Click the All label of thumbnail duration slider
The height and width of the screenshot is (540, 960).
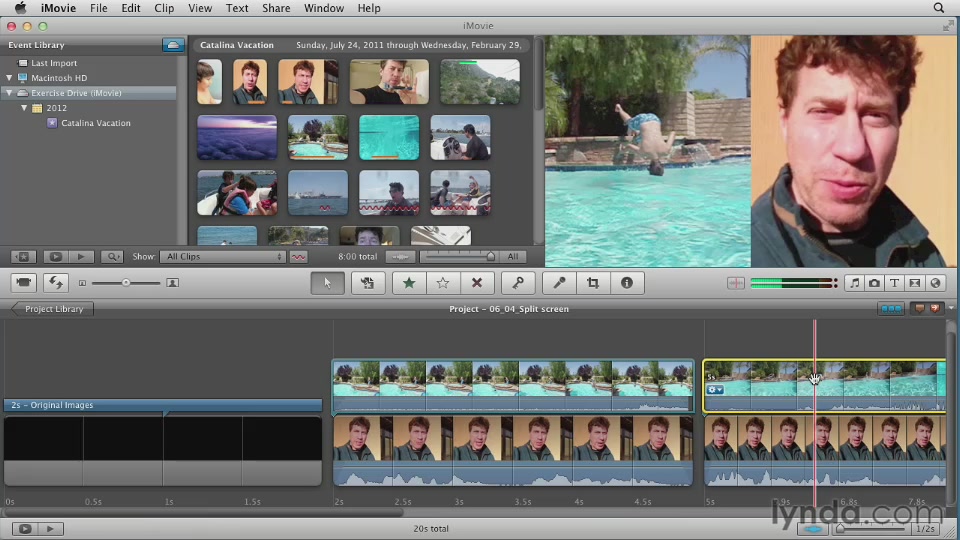[x=513, y=257]
